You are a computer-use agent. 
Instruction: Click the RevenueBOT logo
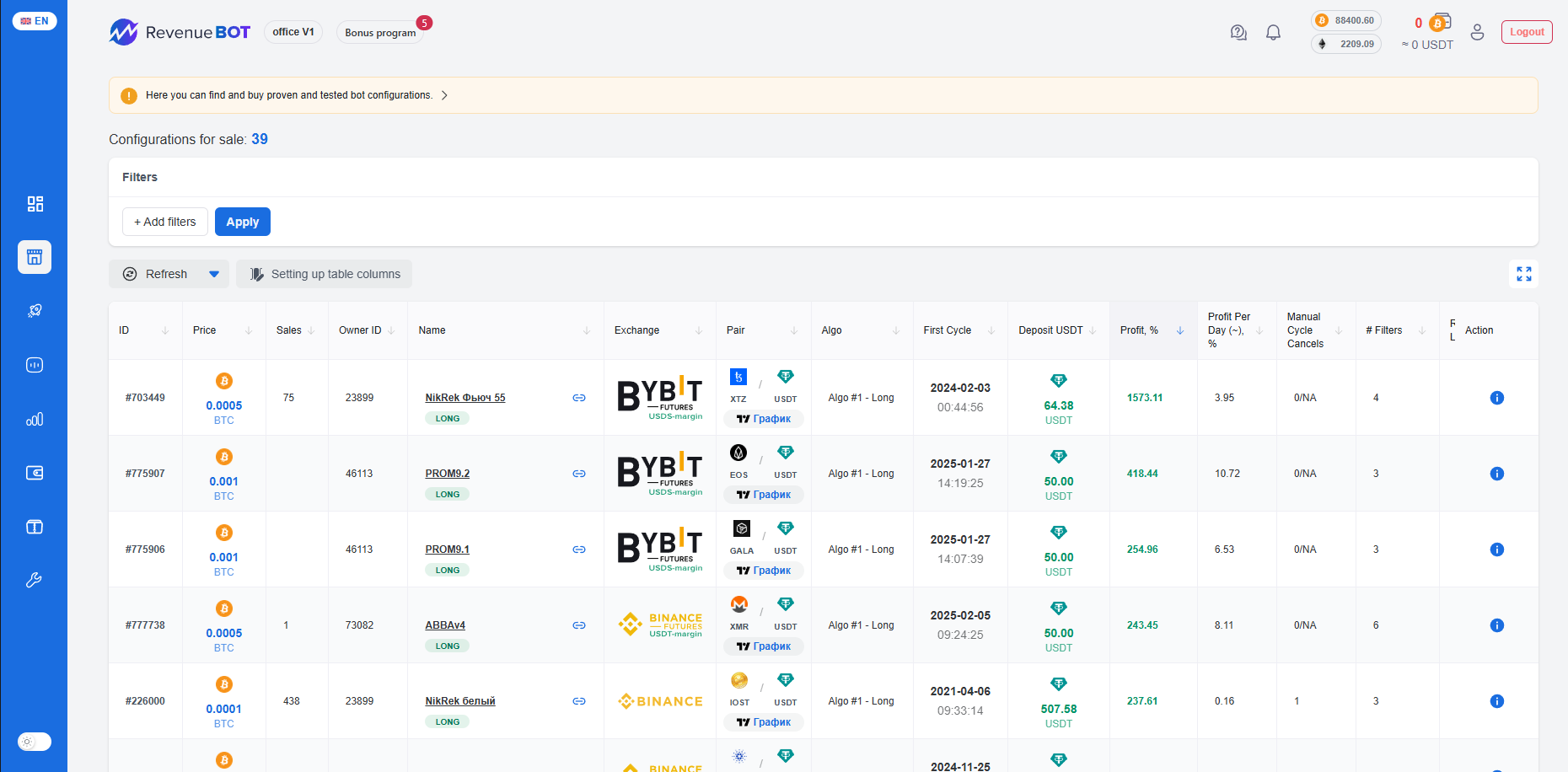[180, 32]
